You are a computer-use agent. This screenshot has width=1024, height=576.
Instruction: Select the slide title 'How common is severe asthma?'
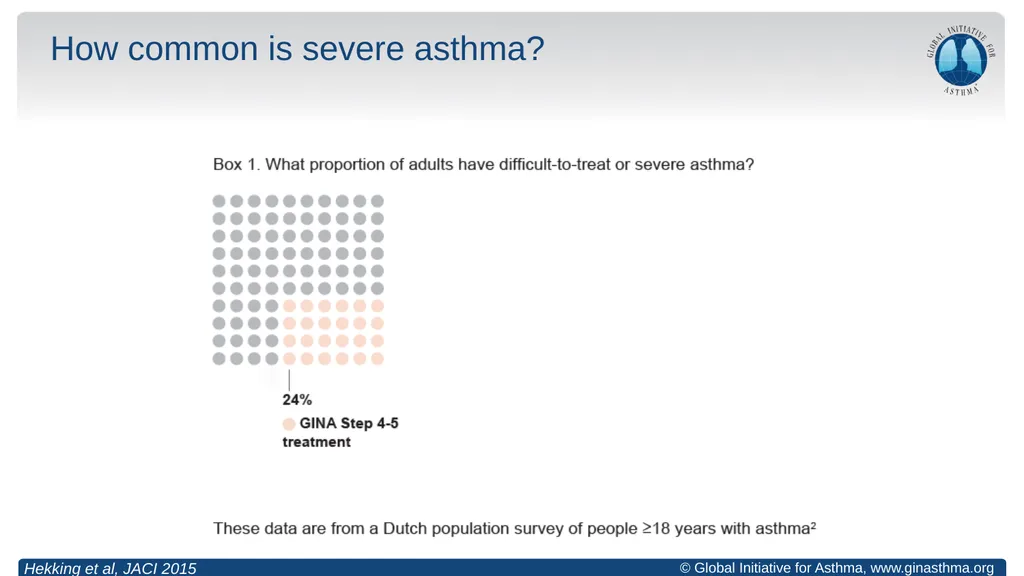tap(297, 49)
